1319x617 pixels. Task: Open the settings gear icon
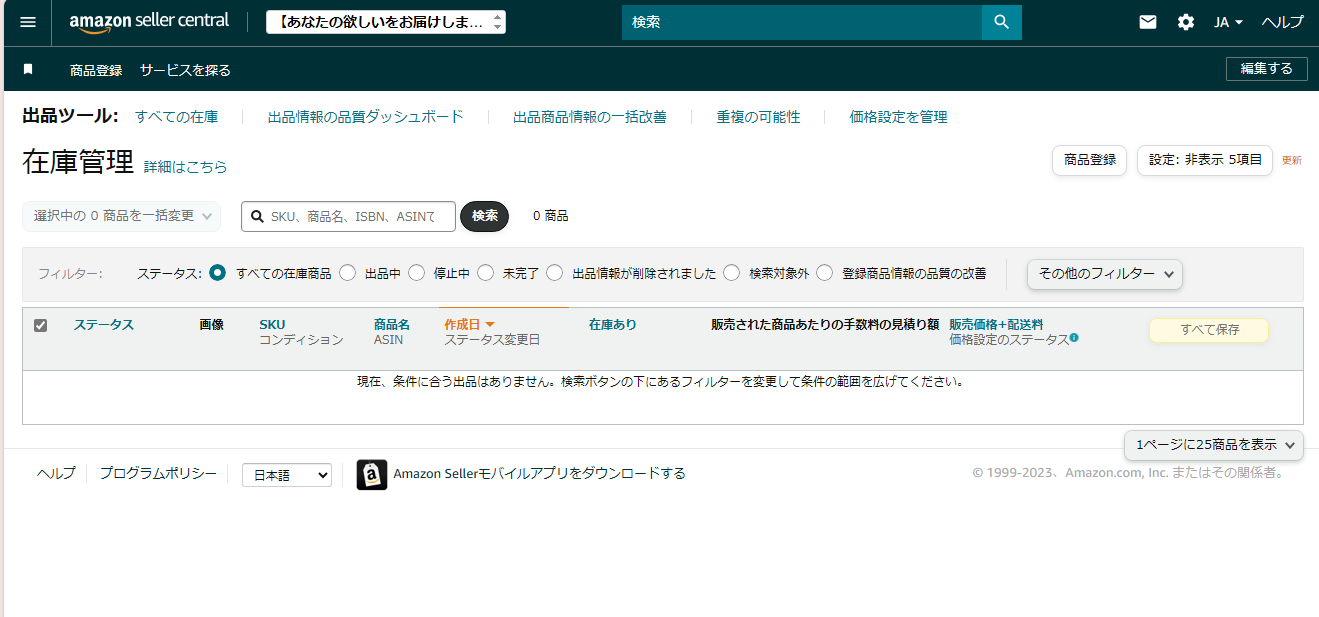click(1186, 22)
